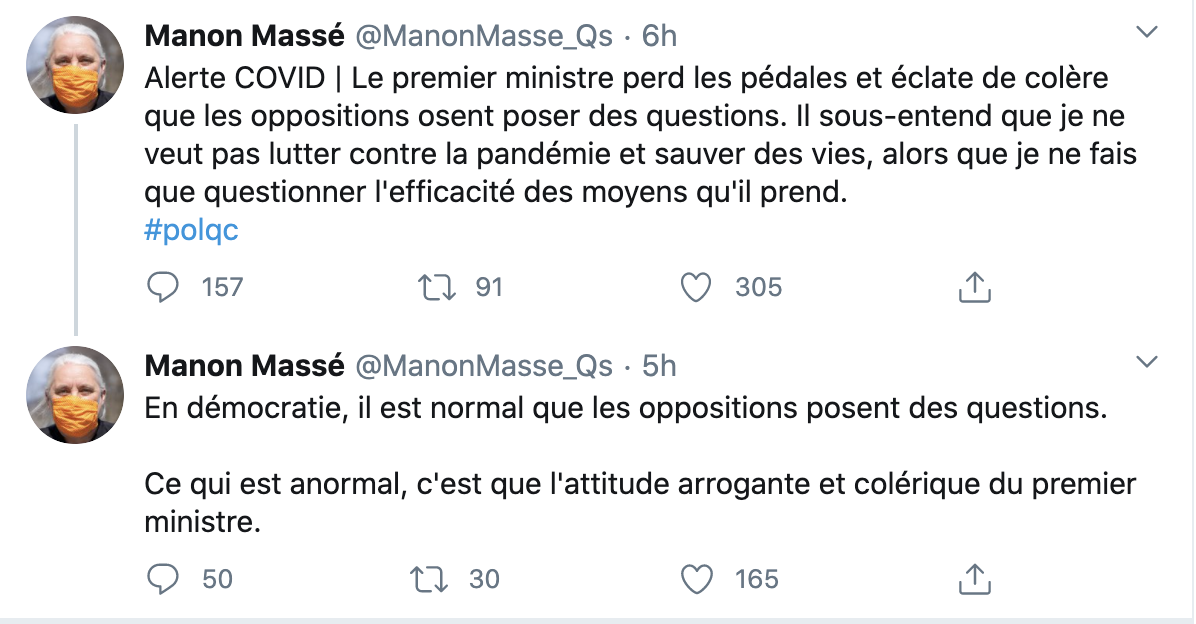View the first tweet's profile avatar
The width and height of the screenshot is (1196, 624).
point(75,65)
